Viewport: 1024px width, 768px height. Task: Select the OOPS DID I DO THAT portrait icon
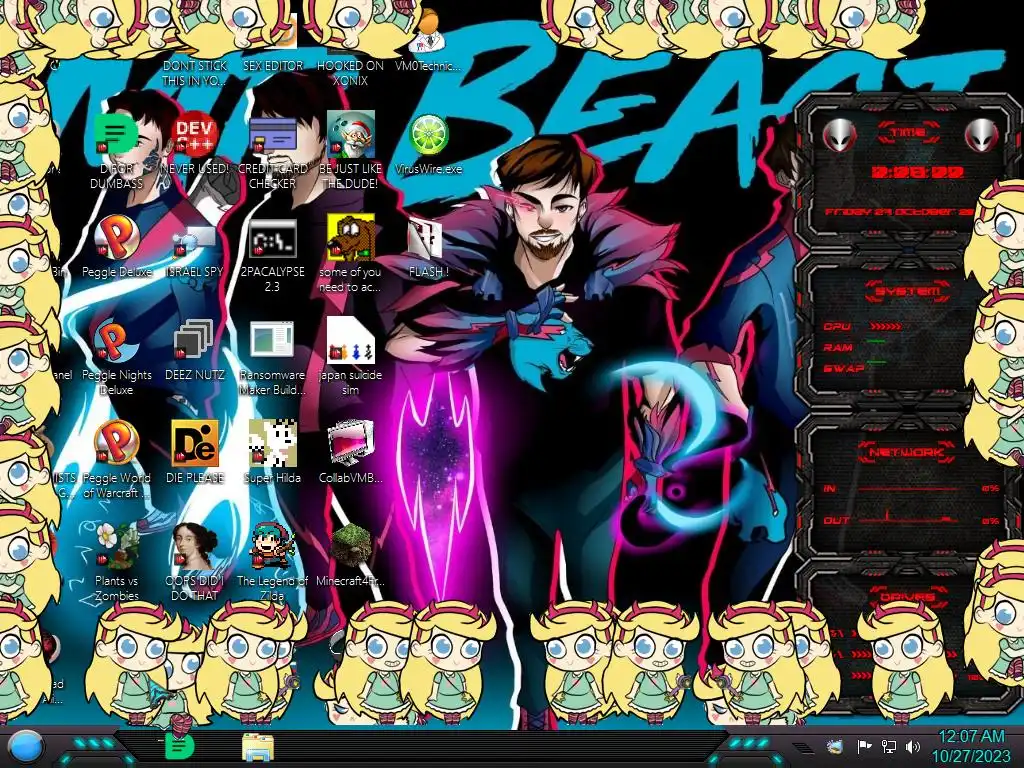pos(194,546)
